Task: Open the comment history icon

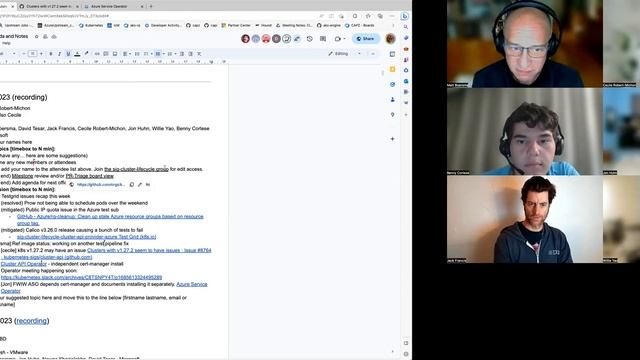Action: tap(323, 39)
